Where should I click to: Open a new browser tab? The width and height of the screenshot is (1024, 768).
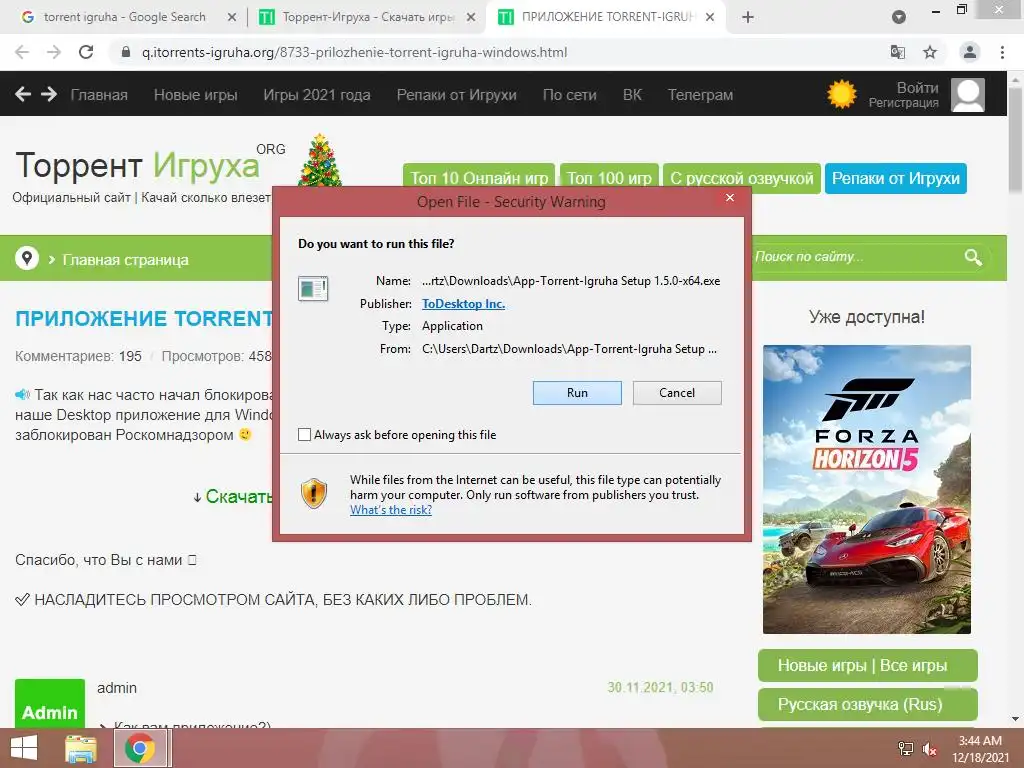point(748,17)
